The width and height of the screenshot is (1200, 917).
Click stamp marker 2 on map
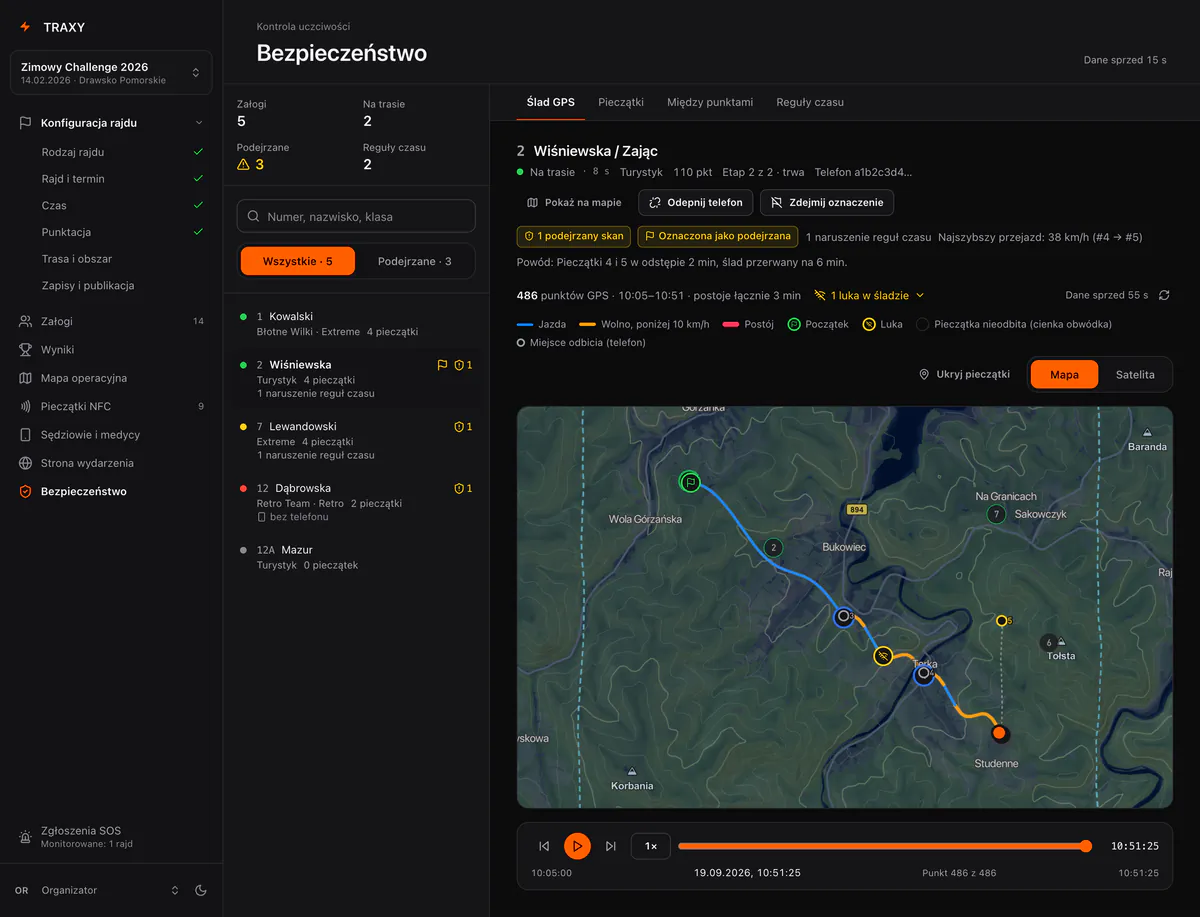pyautogui.click(x=772, y=547)
